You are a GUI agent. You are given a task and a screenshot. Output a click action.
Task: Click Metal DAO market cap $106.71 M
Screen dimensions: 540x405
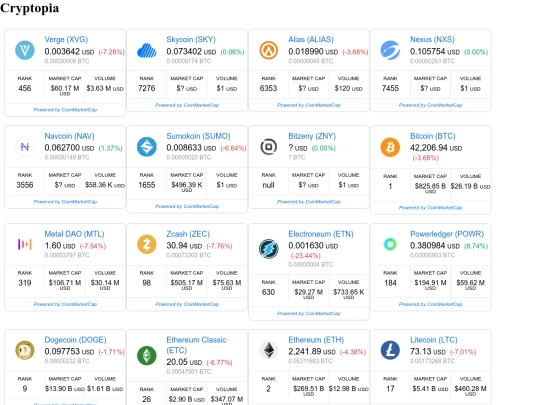65,283
